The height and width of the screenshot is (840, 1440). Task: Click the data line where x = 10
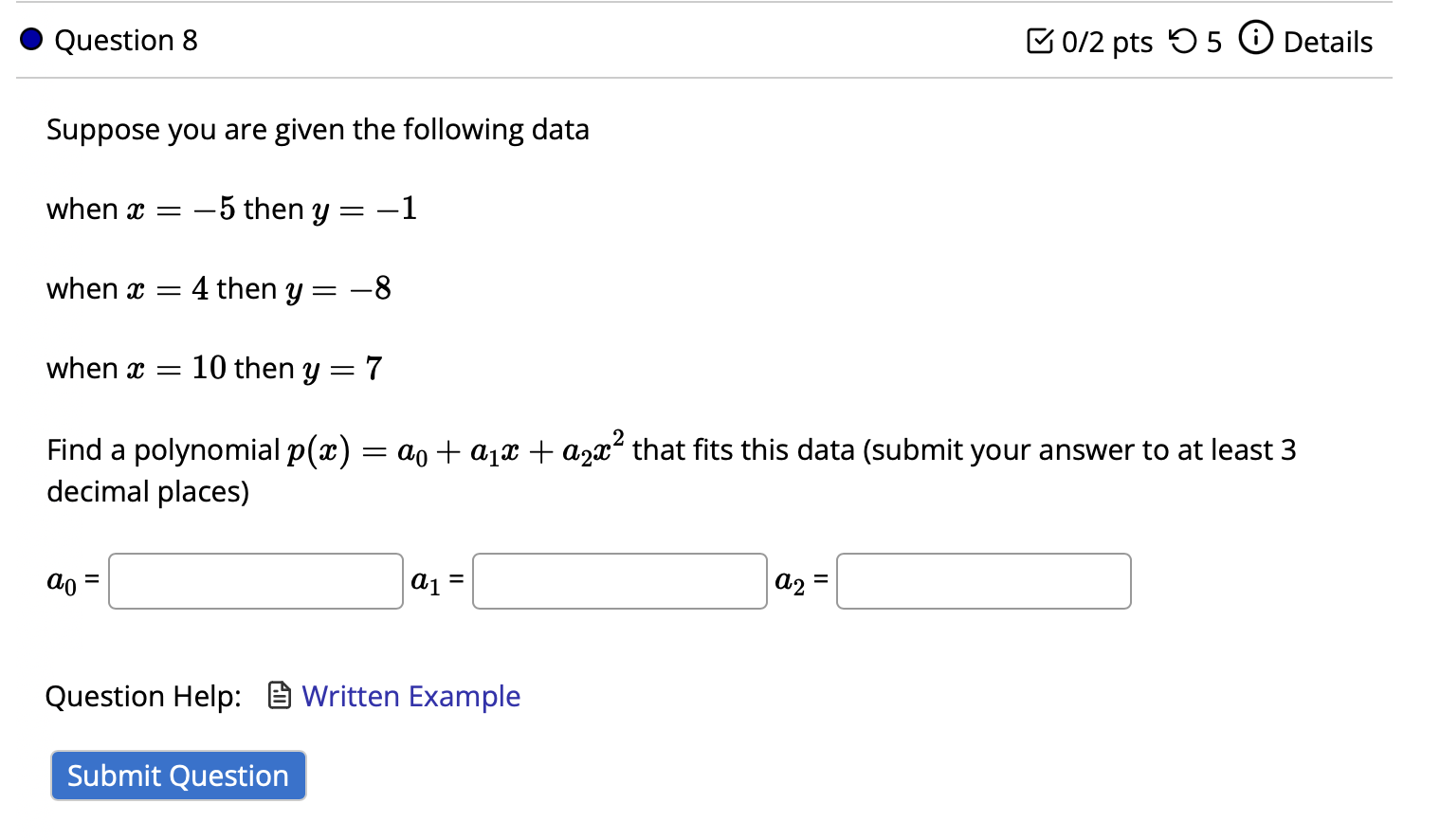(214, 368)
